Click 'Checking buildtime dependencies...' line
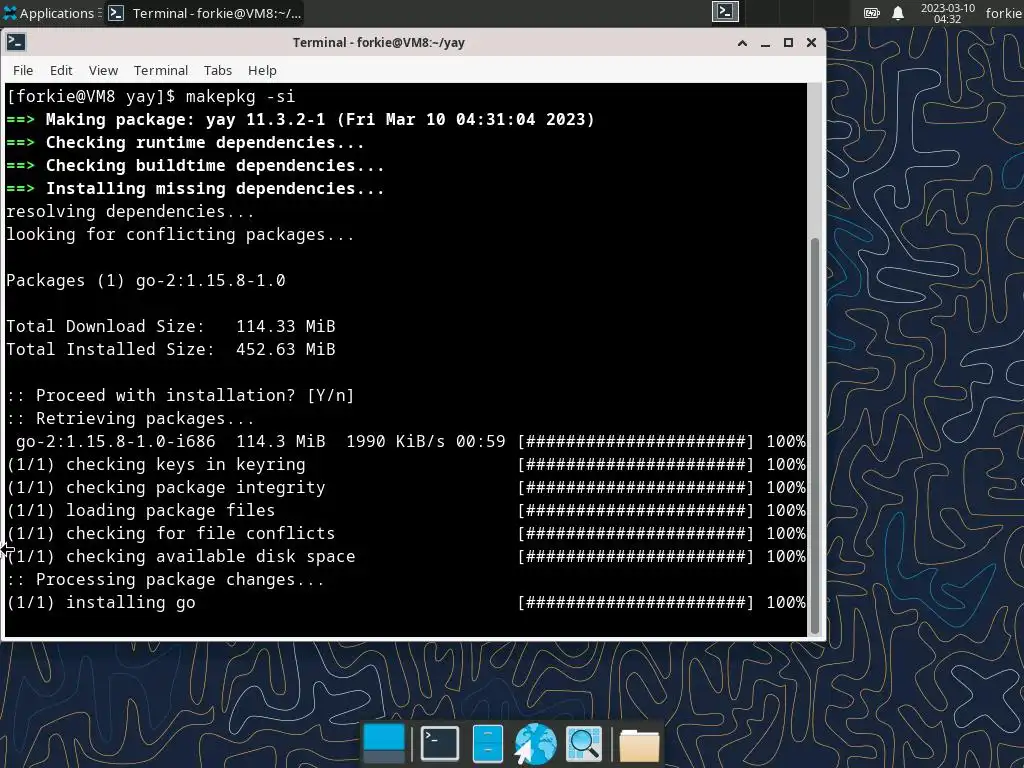This screenshot has width=1024, height=768. (195, 165)
